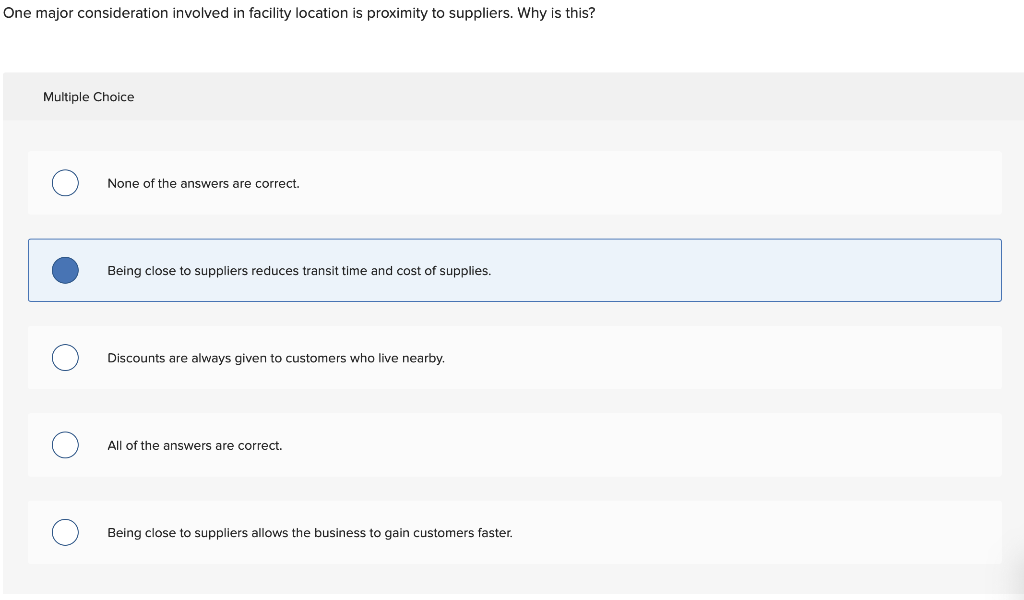Pick the 'gain customers faster' answer's radio button

coord(64,532)
